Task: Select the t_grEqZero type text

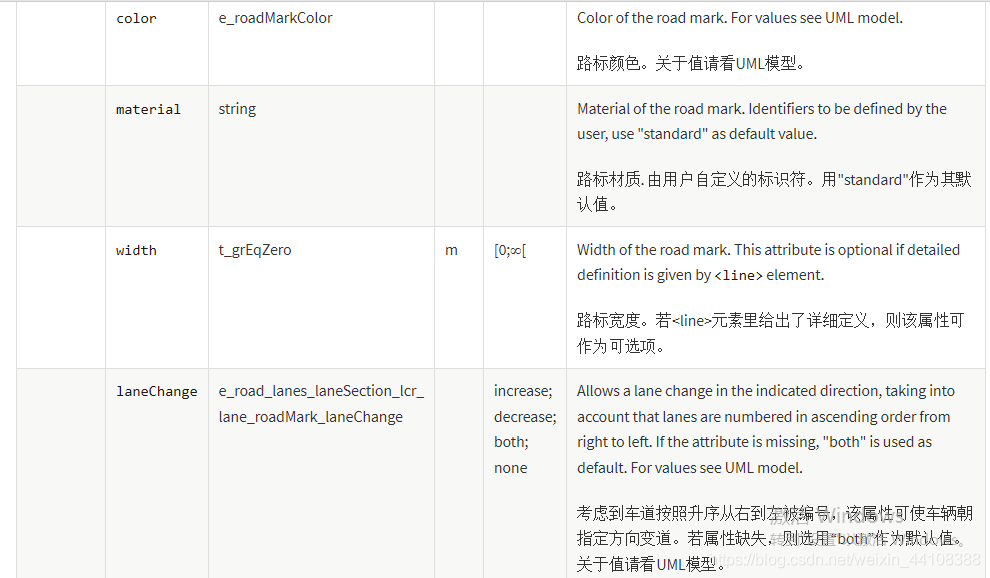Action: tap(255, 250)
